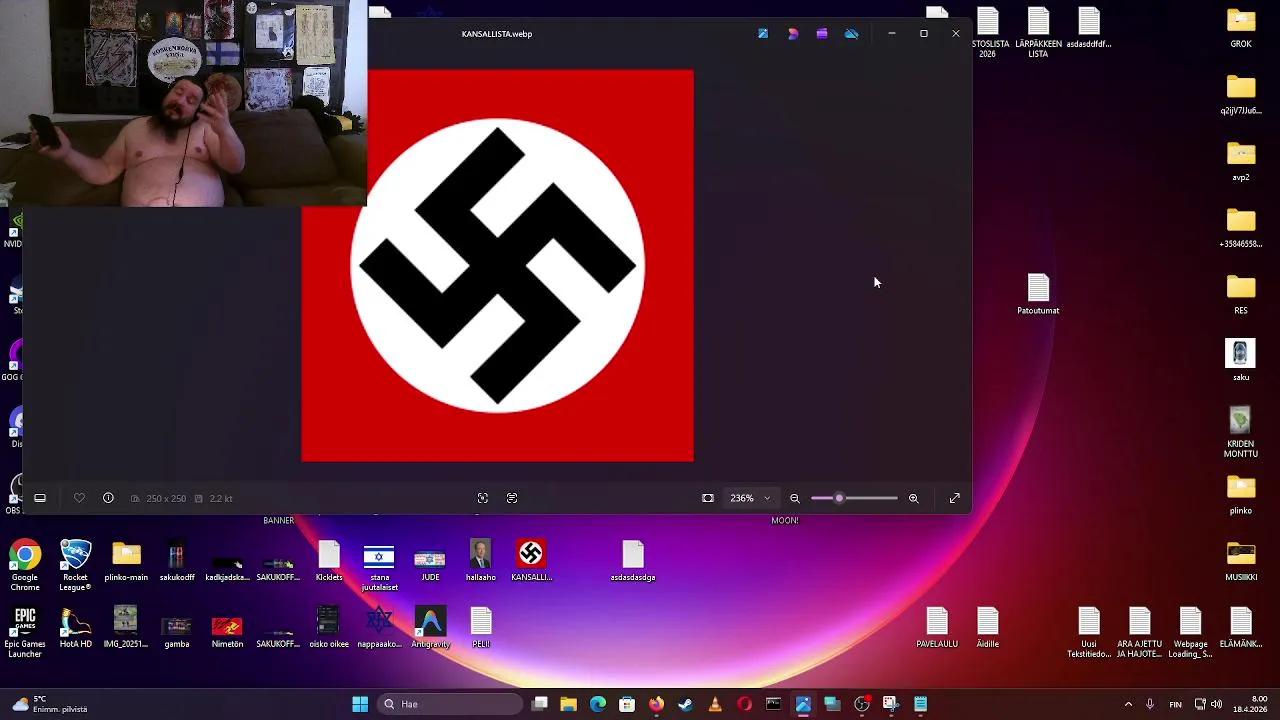Select the plinko-main folder on desktop
Viewport: 1280px width, 720px height.
coord(126,561)
